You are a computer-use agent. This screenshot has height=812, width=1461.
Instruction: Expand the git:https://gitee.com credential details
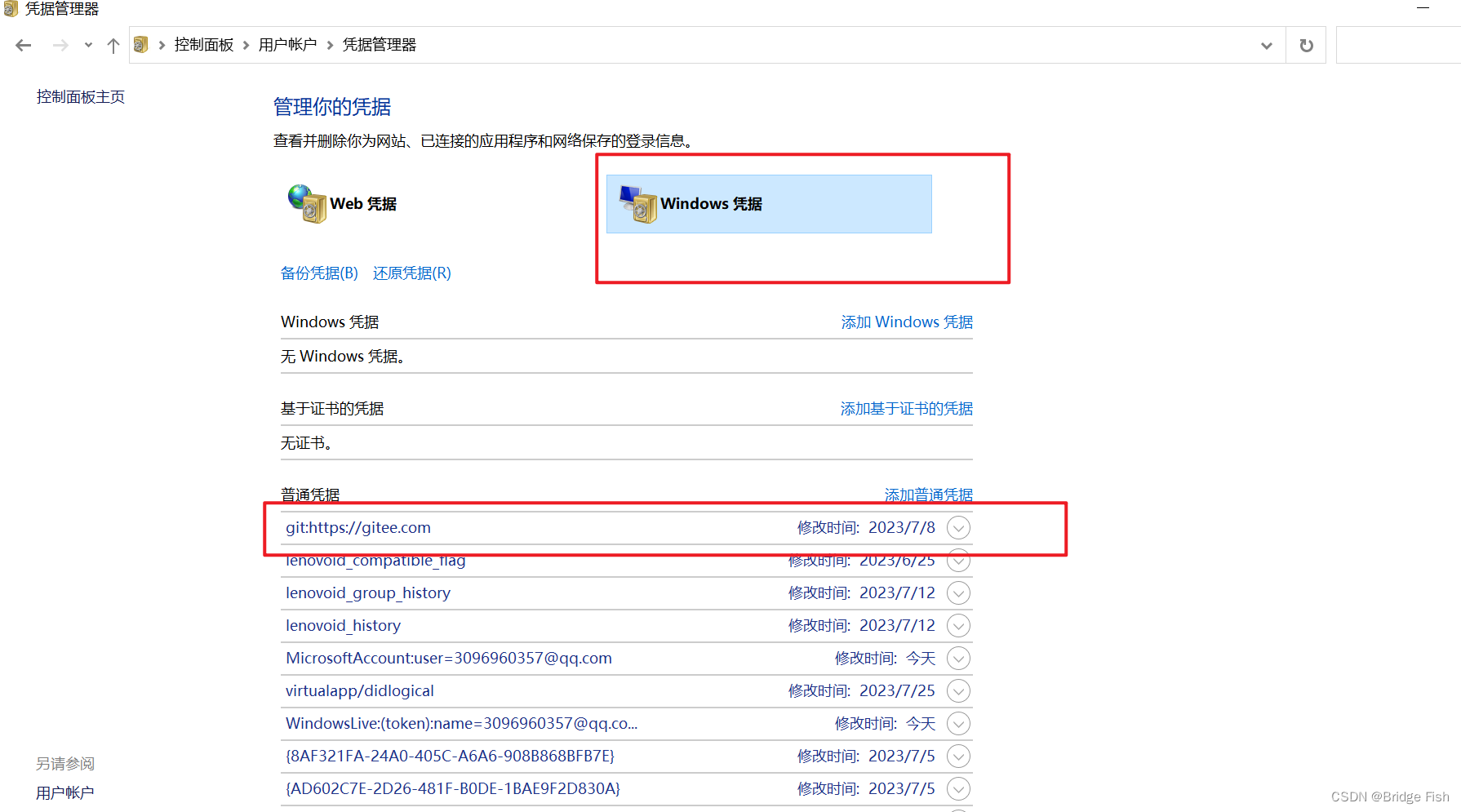[x=958, y=527]
